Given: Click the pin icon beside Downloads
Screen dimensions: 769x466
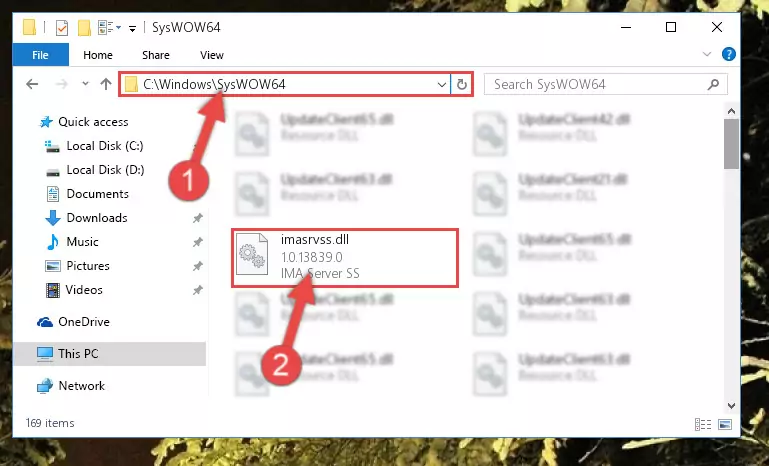Looking at the screenshot, I should [x=198, y=218].
